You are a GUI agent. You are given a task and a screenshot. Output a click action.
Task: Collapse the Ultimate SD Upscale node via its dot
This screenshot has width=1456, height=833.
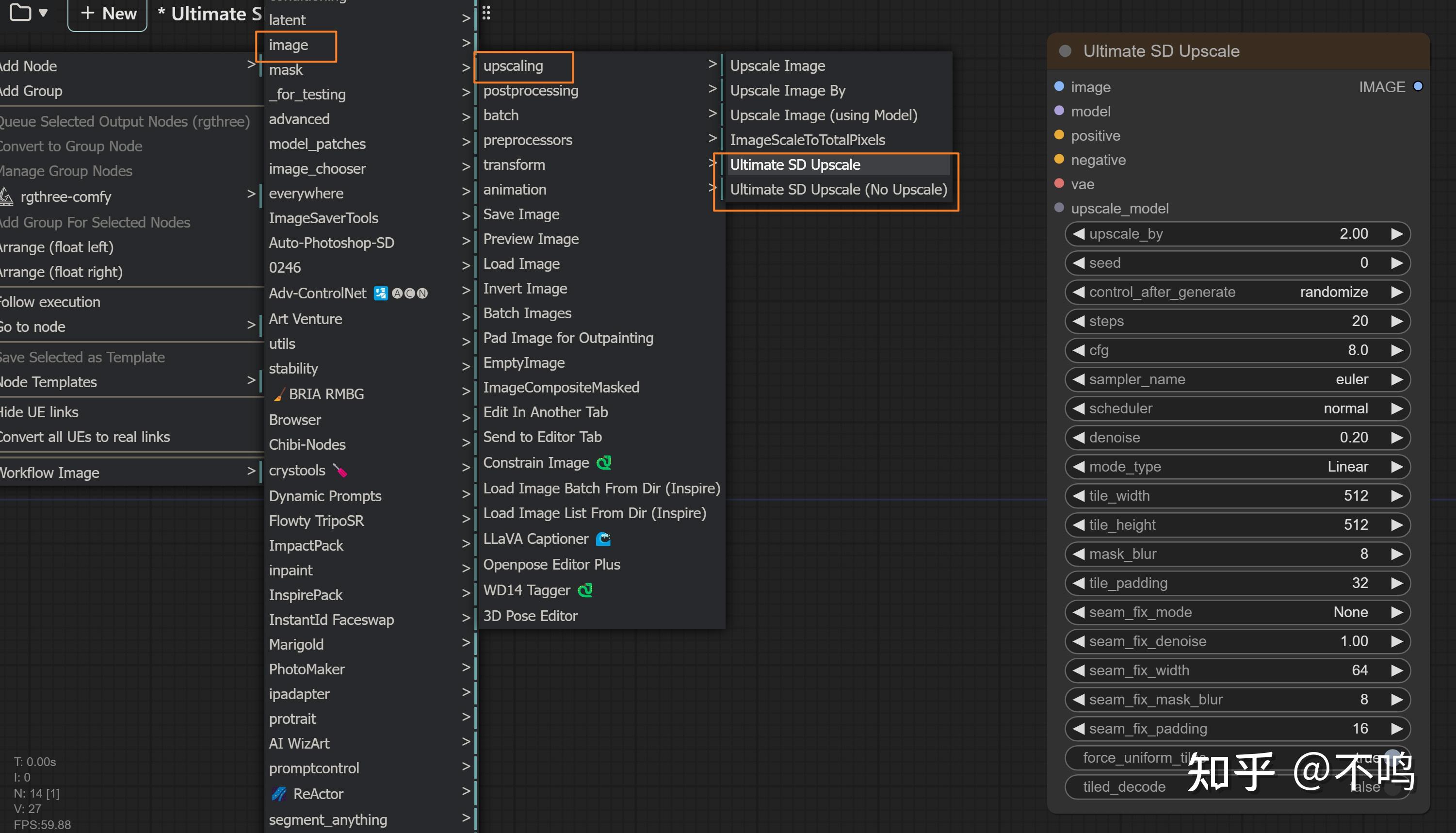pos(1065,51)
